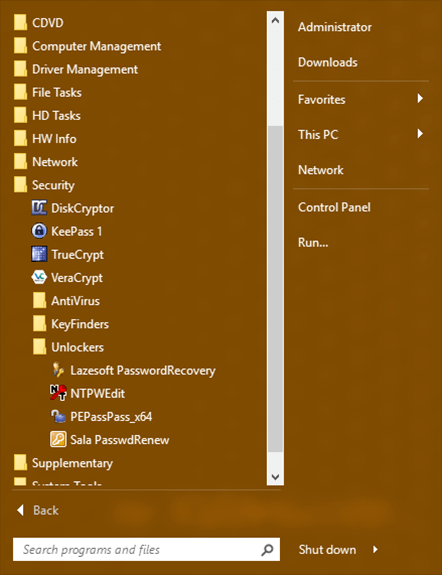Screen dimensions: 442x575
Task: Launch DiskCryptor via its icon
Action: tap(39, 208)
